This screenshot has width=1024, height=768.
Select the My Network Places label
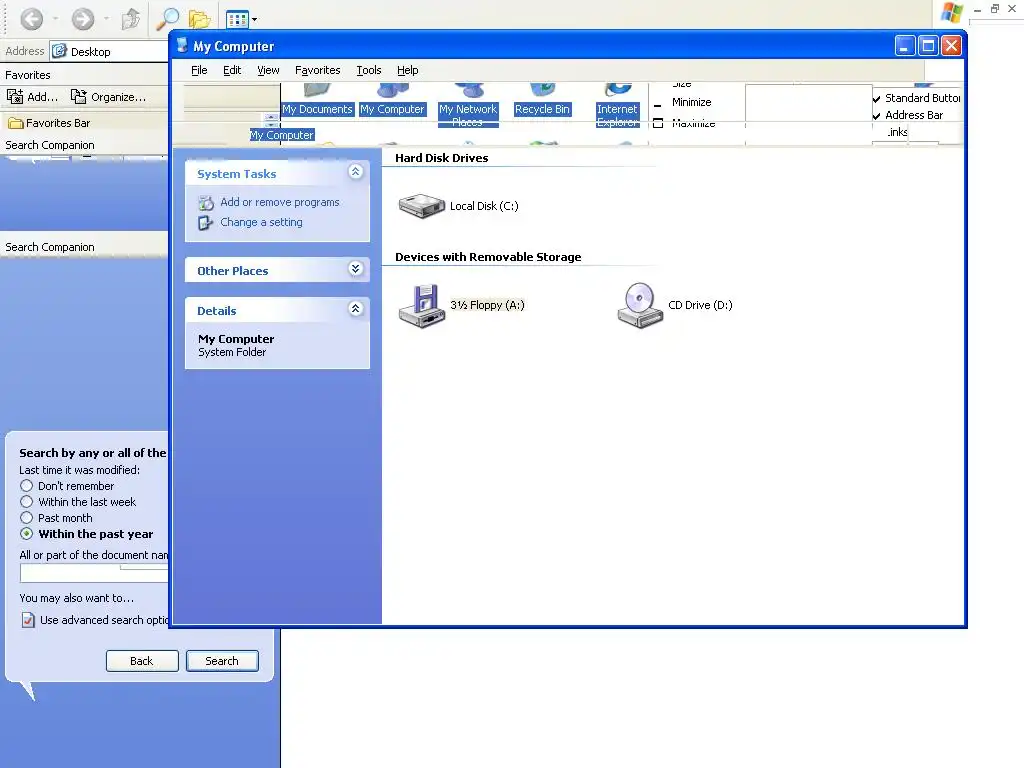pos(468,115)
